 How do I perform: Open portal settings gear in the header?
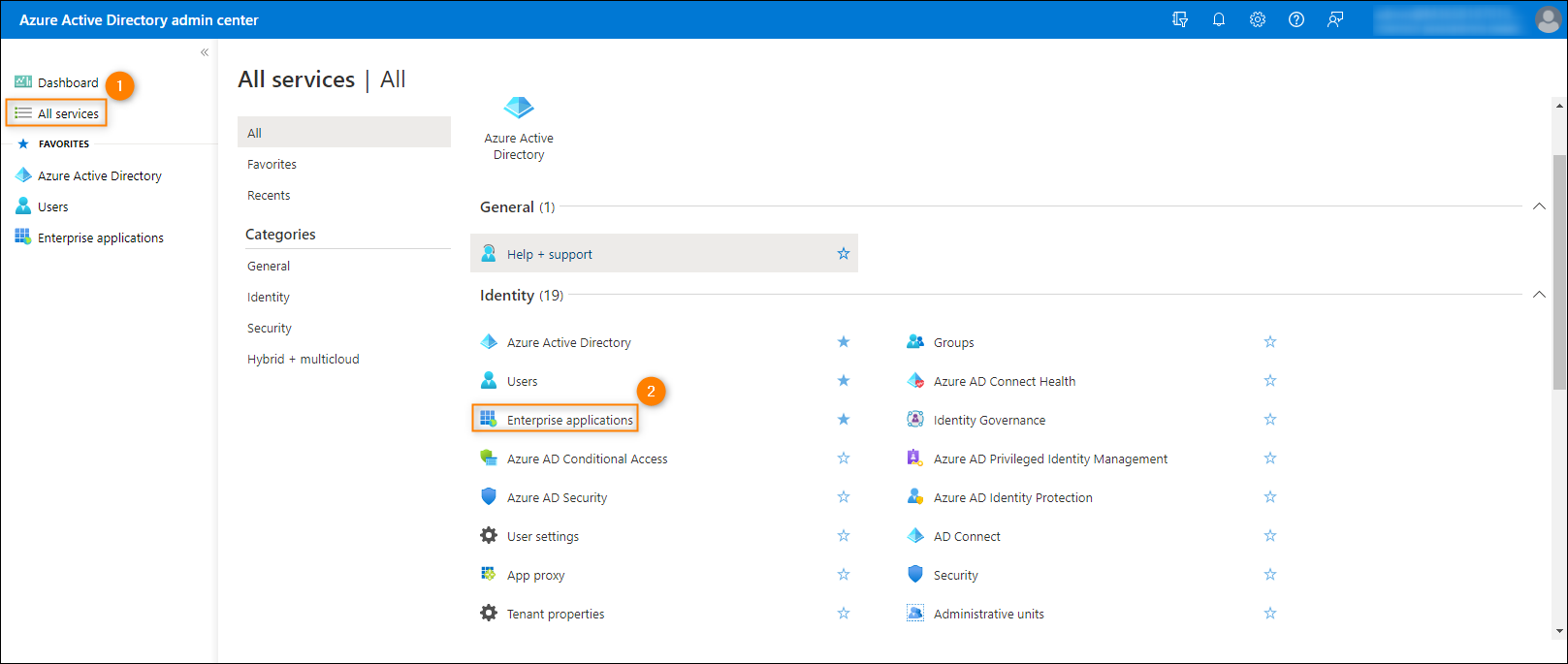pyautogui.click(x=1258, y=19)
